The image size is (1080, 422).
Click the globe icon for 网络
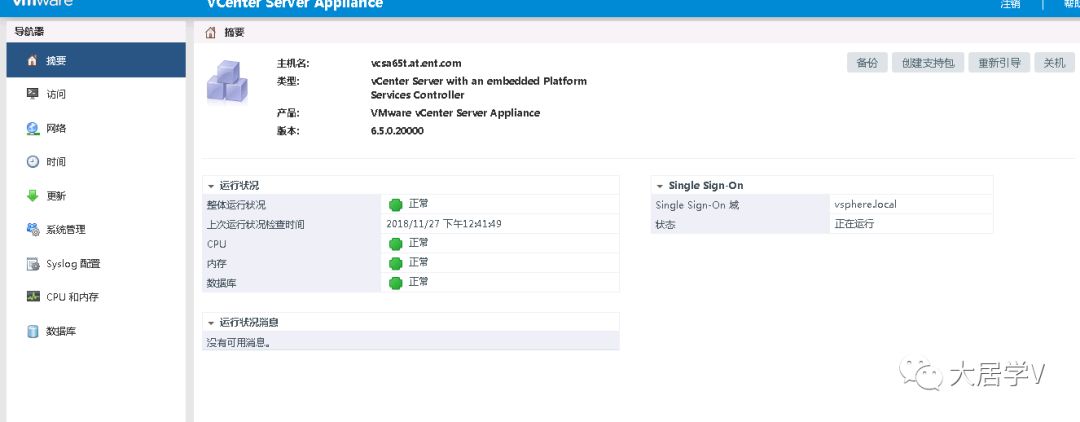(32, 128)
